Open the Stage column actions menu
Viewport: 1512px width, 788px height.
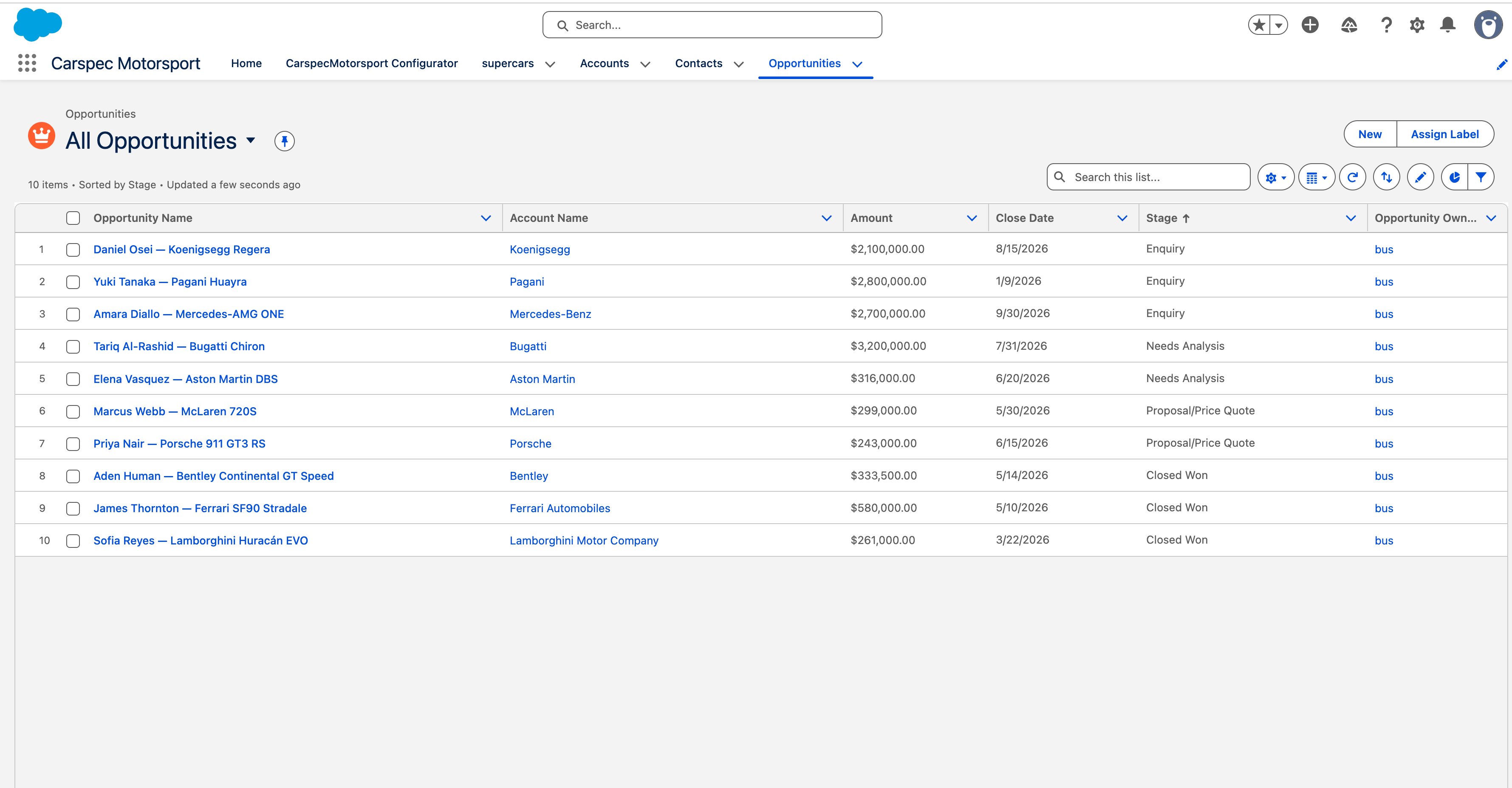point(1351,218)
